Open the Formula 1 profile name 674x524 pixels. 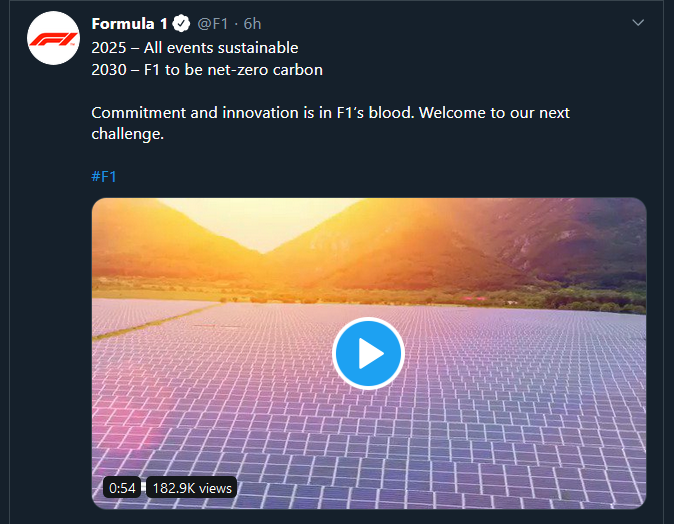(x=129, y=24)
